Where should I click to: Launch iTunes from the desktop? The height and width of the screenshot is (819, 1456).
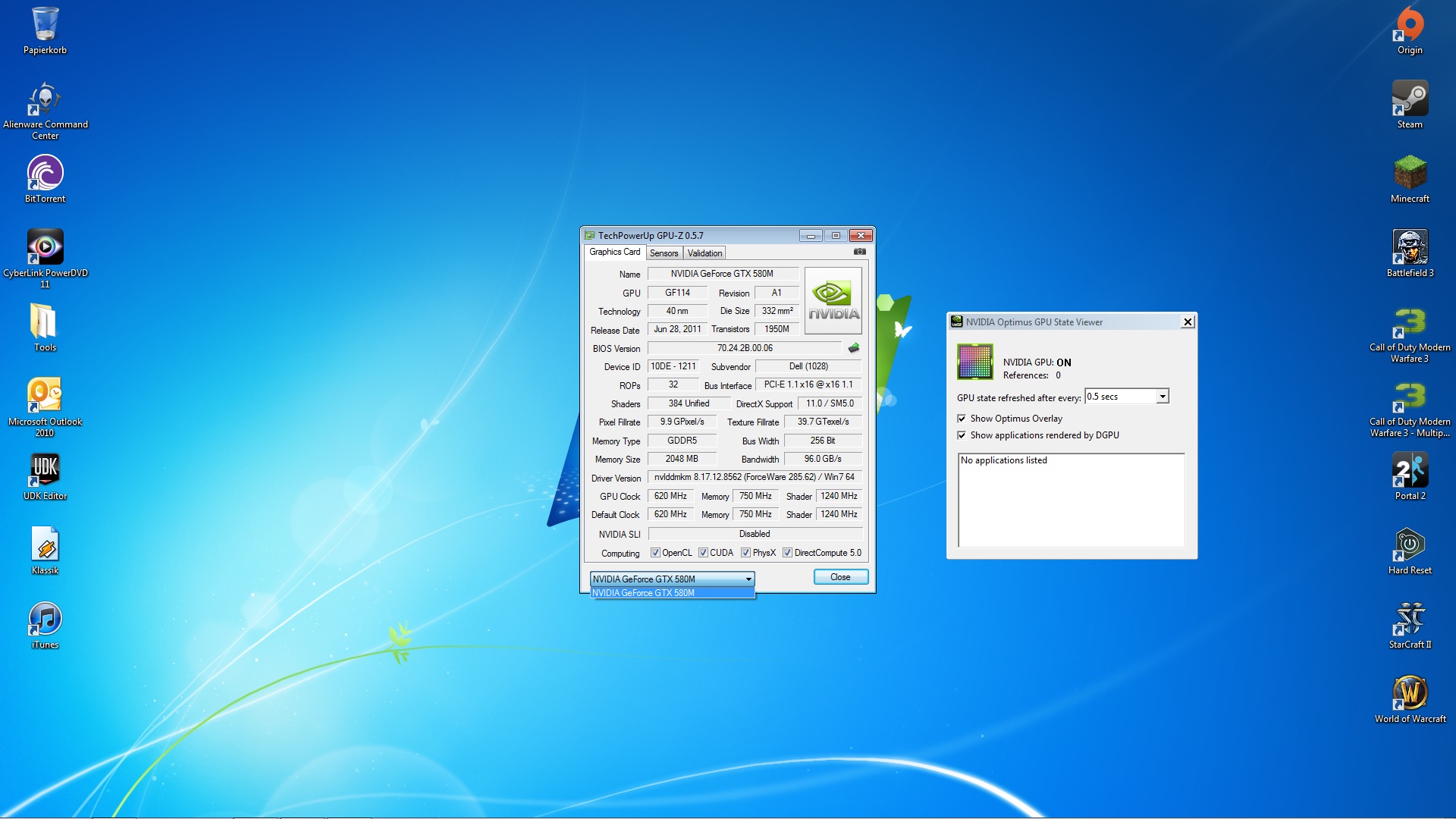click(45, 625)
